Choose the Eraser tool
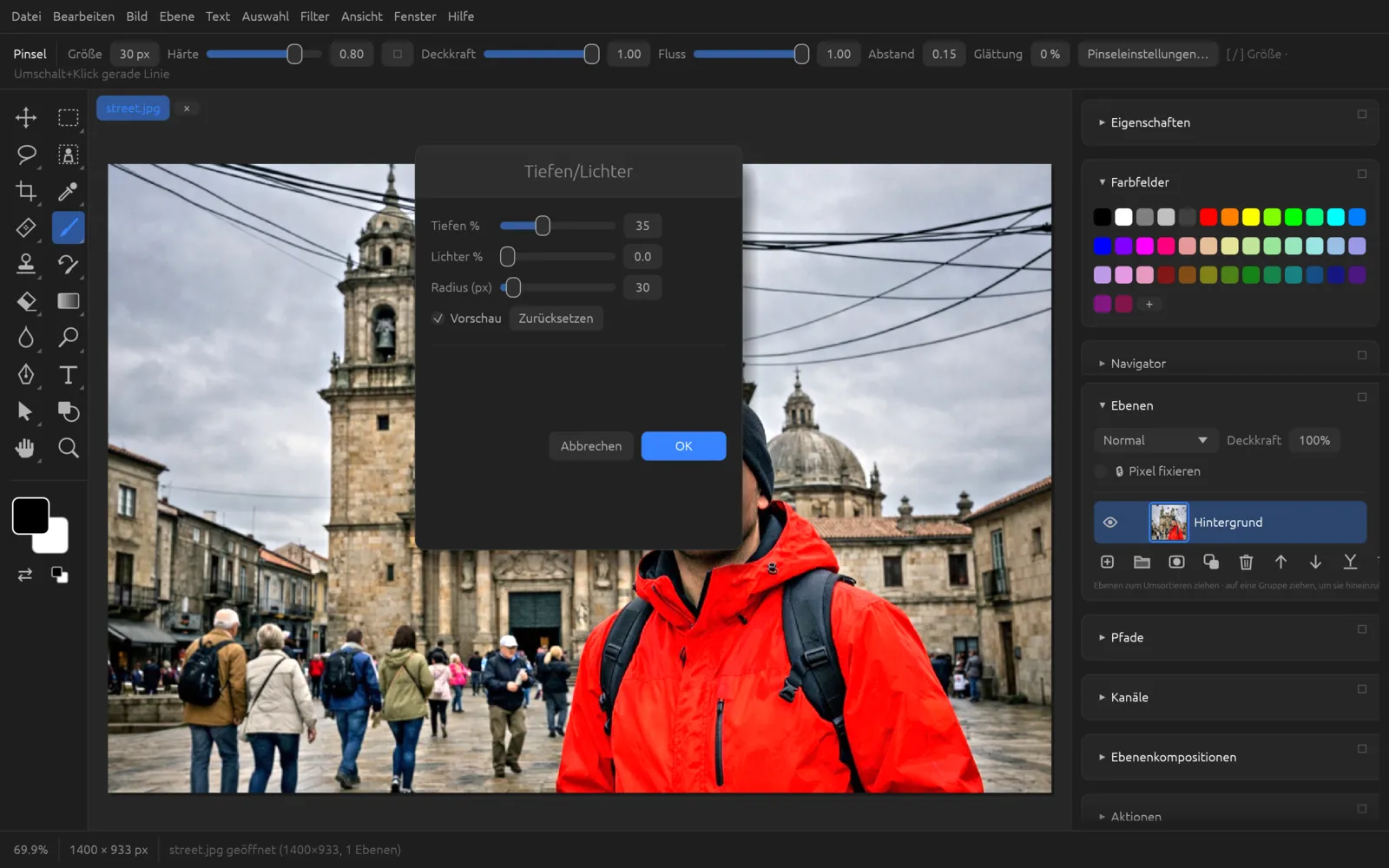The height and width of the screenshot is (868, 1389). pos(26,301)
